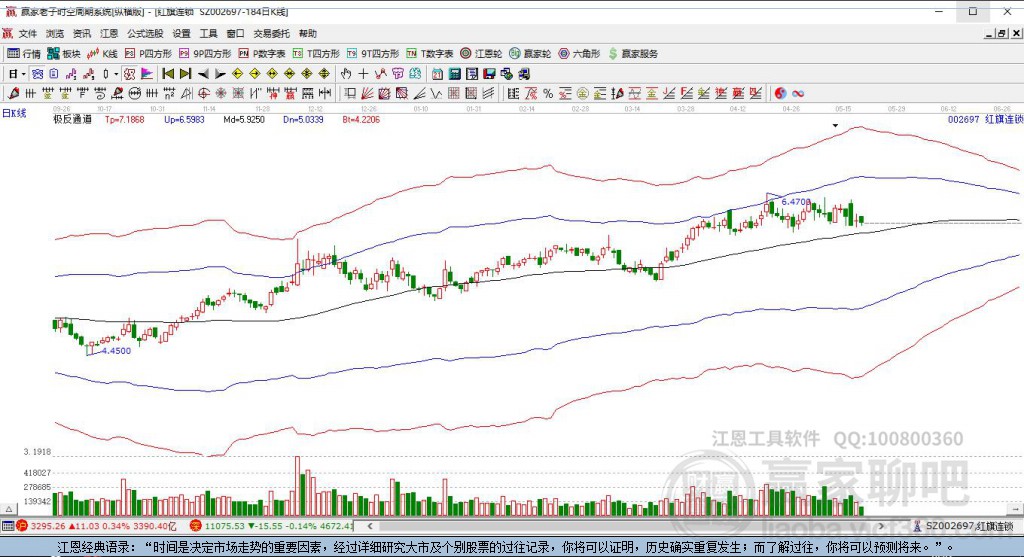Open the calculator icon
This screenshot has height=557, width=1024.
(x=455, y=74)
